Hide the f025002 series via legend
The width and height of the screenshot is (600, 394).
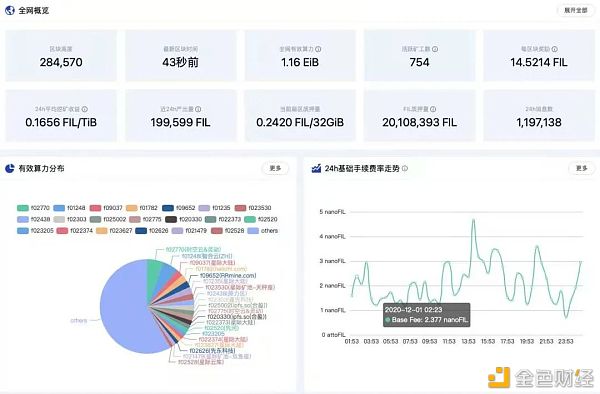tap(108, 219)
